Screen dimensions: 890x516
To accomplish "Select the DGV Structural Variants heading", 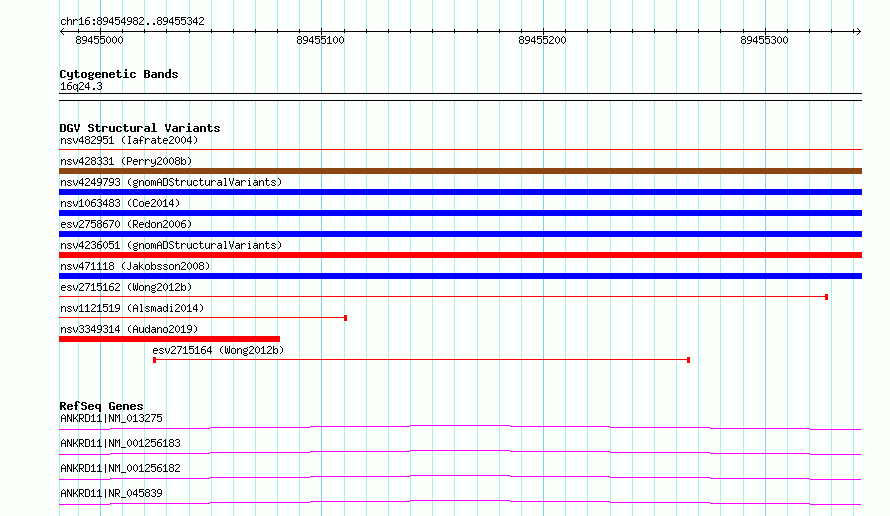I will (x=140, y=128).
